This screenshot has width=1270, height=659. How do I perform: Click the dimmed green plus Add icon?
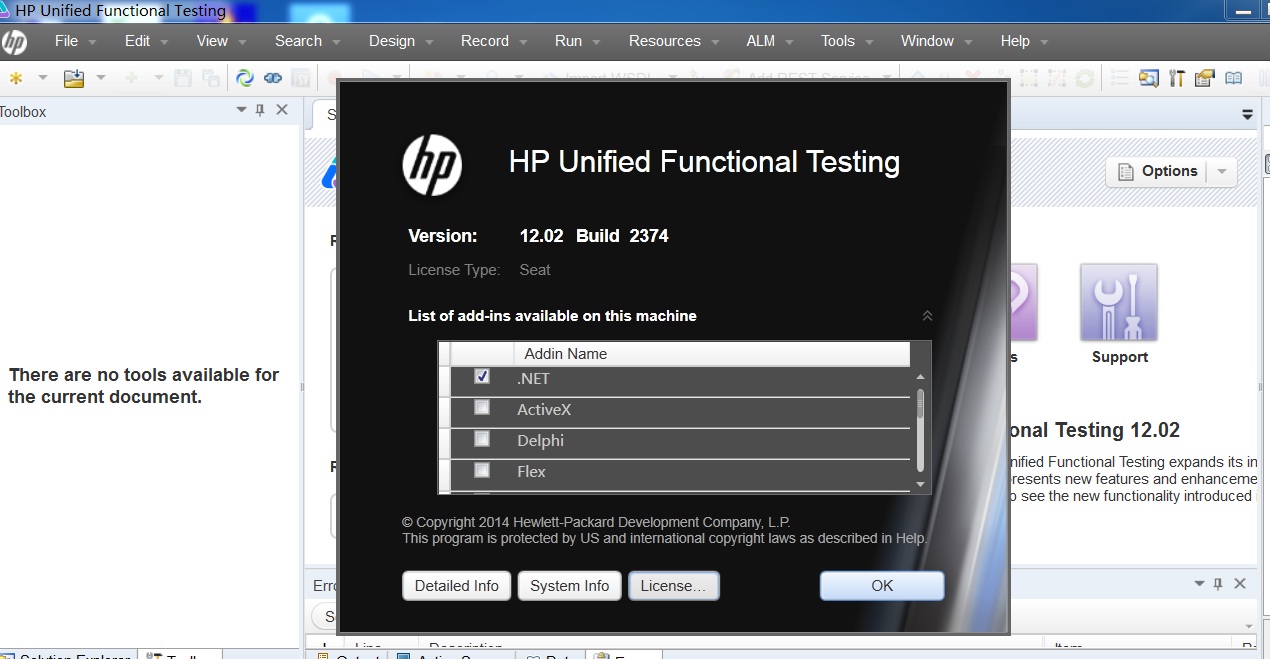(x=131, y=78)
